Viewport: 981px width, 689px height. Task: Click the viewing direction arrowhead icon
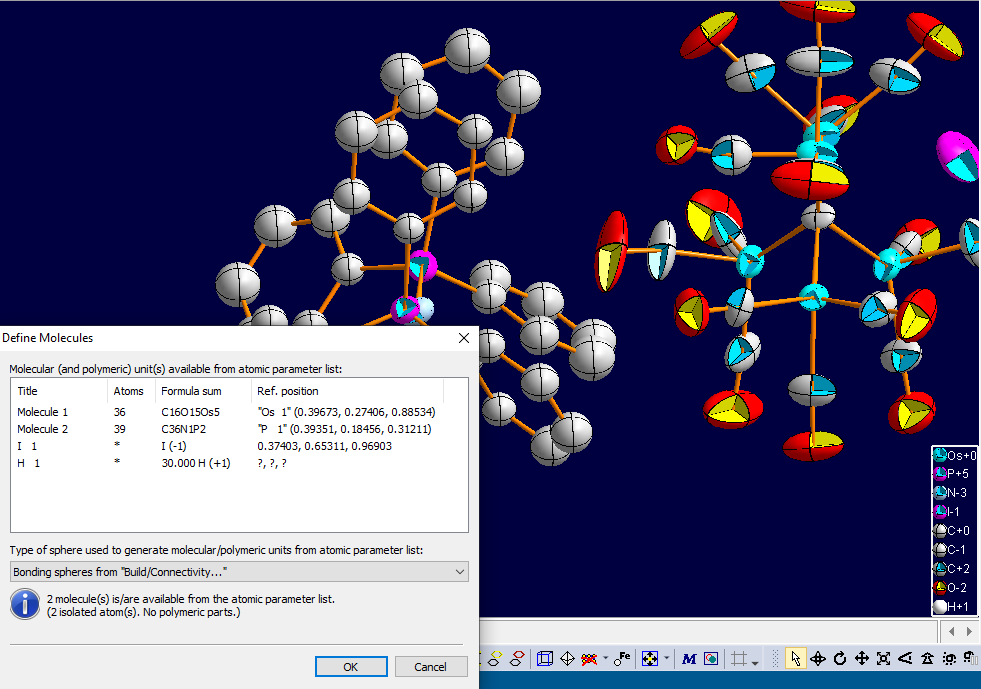point(905,658)
